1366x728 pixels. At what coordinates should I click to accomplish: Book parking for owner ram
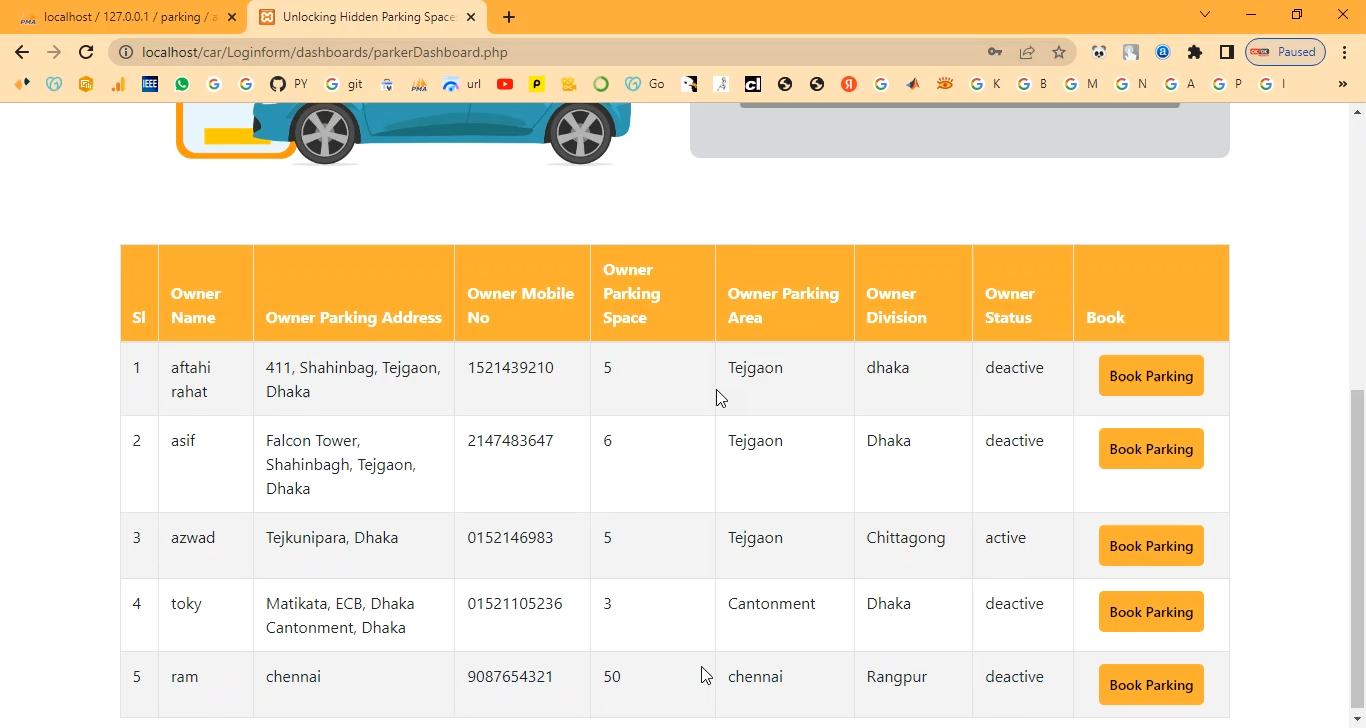click(x=1151, y=685)
